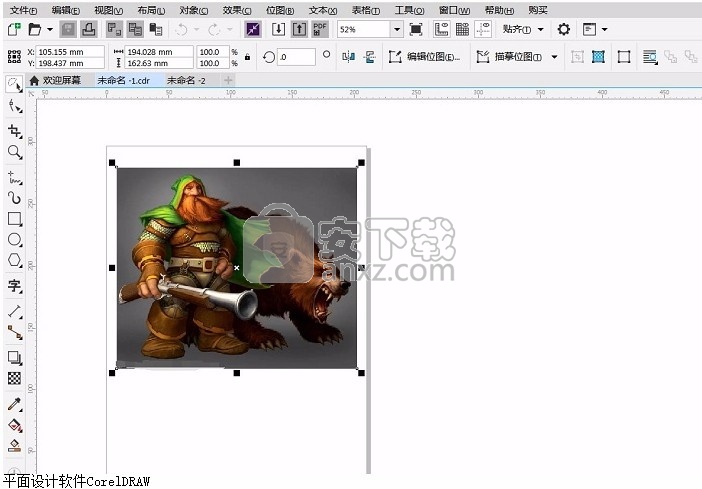Select the Text (字) tool
The height and width of the screenshot is (489, 702).
pyautogui.click(x=14, y=286)
